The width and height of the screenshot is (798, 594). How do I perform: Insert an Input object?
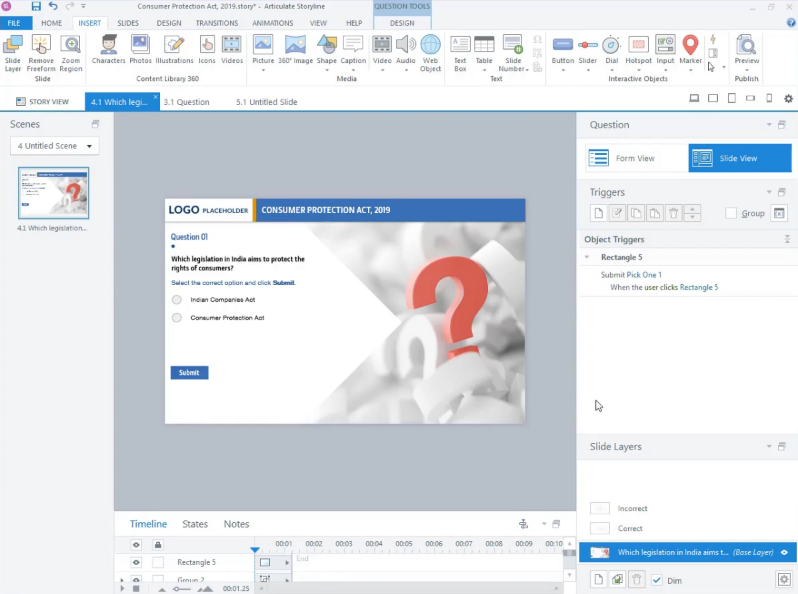point(665,49)
